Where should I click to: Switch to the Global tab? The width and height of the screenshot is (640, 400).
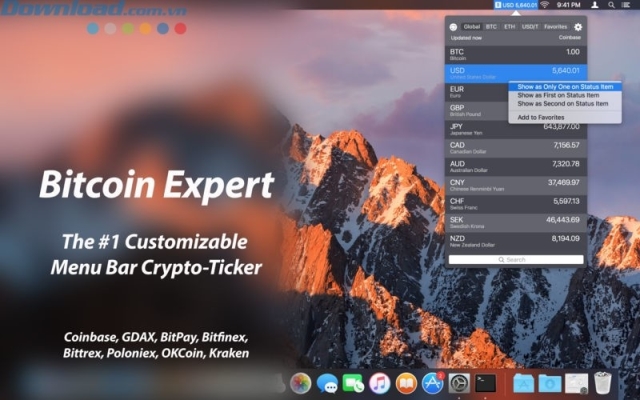(471, 27)
